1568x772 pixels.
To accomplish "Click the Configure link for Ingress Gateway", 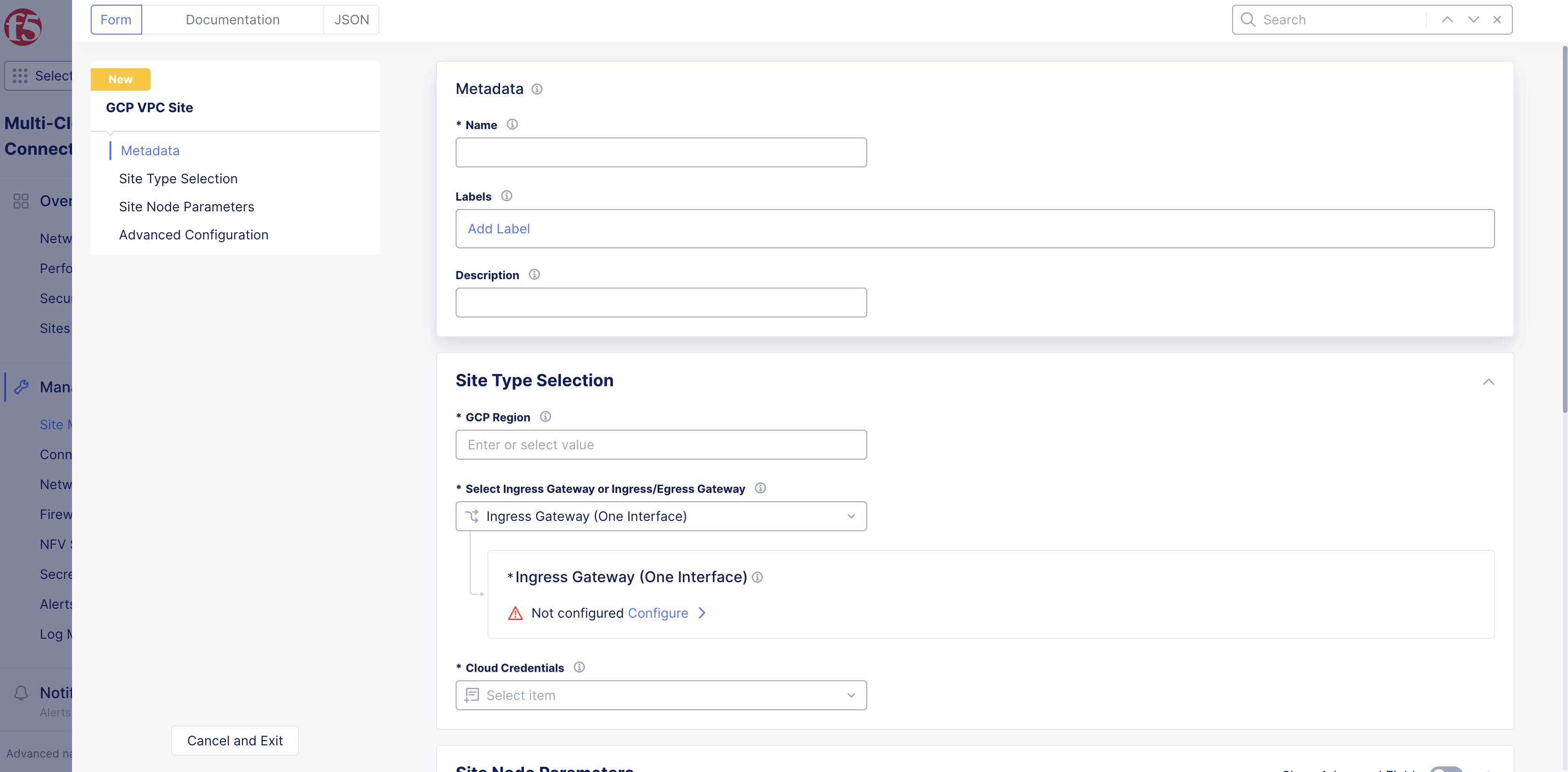I will pos(659,613).
